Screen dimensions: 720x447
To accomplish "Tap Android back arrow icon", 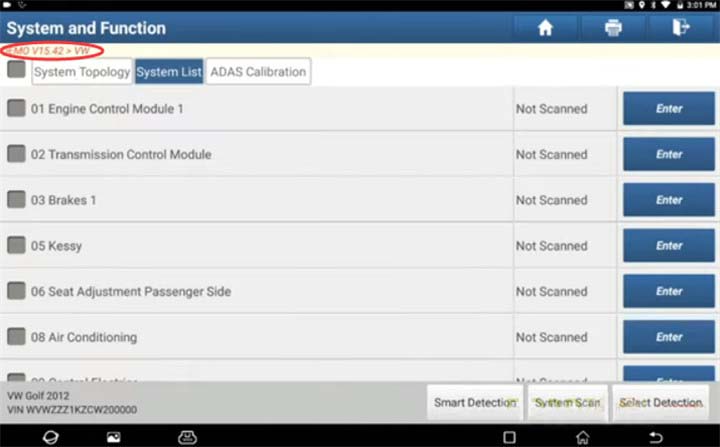I will tap(656, 437).
